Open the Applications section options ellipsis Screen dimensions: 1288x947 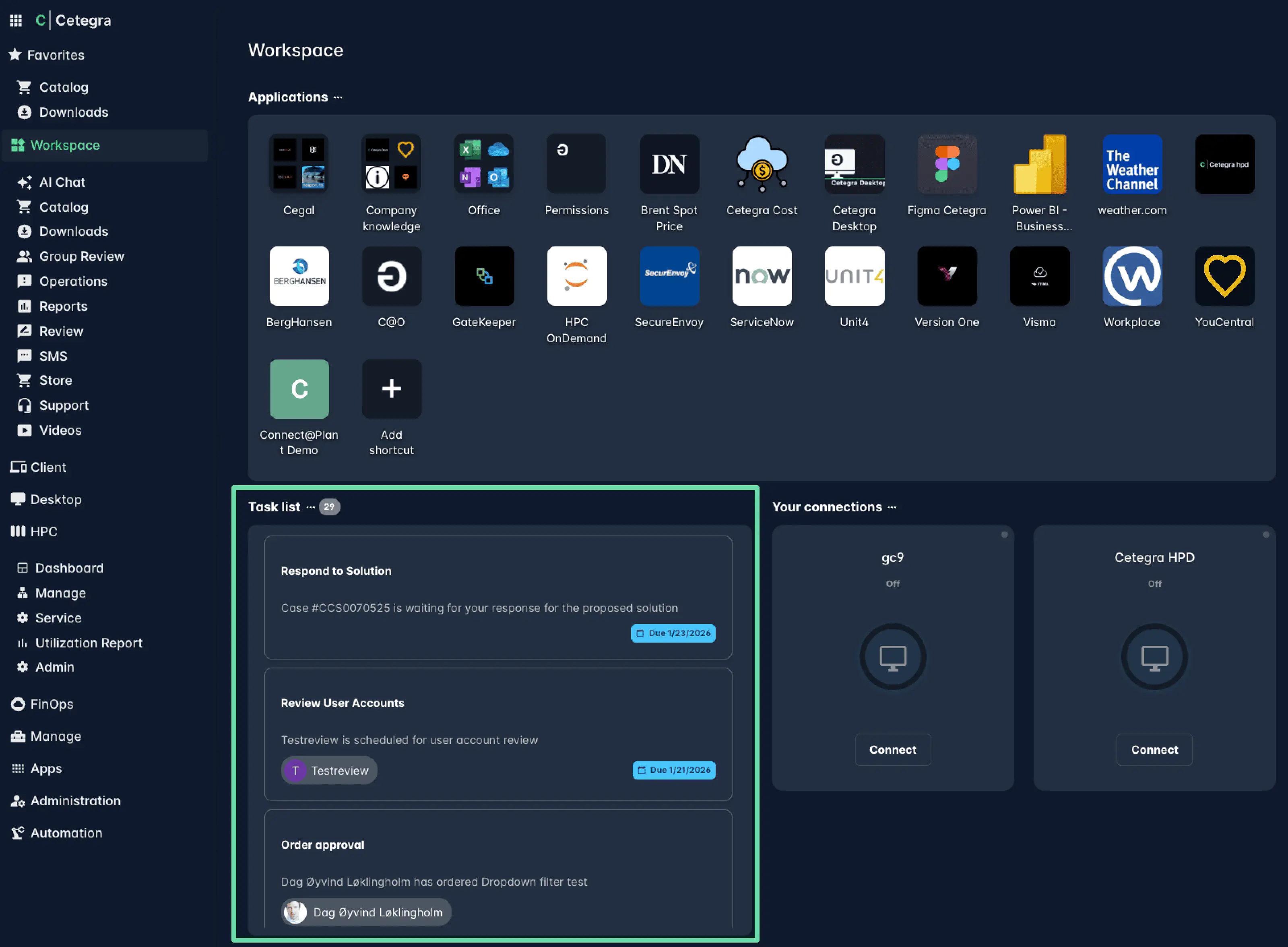[338, 97]
